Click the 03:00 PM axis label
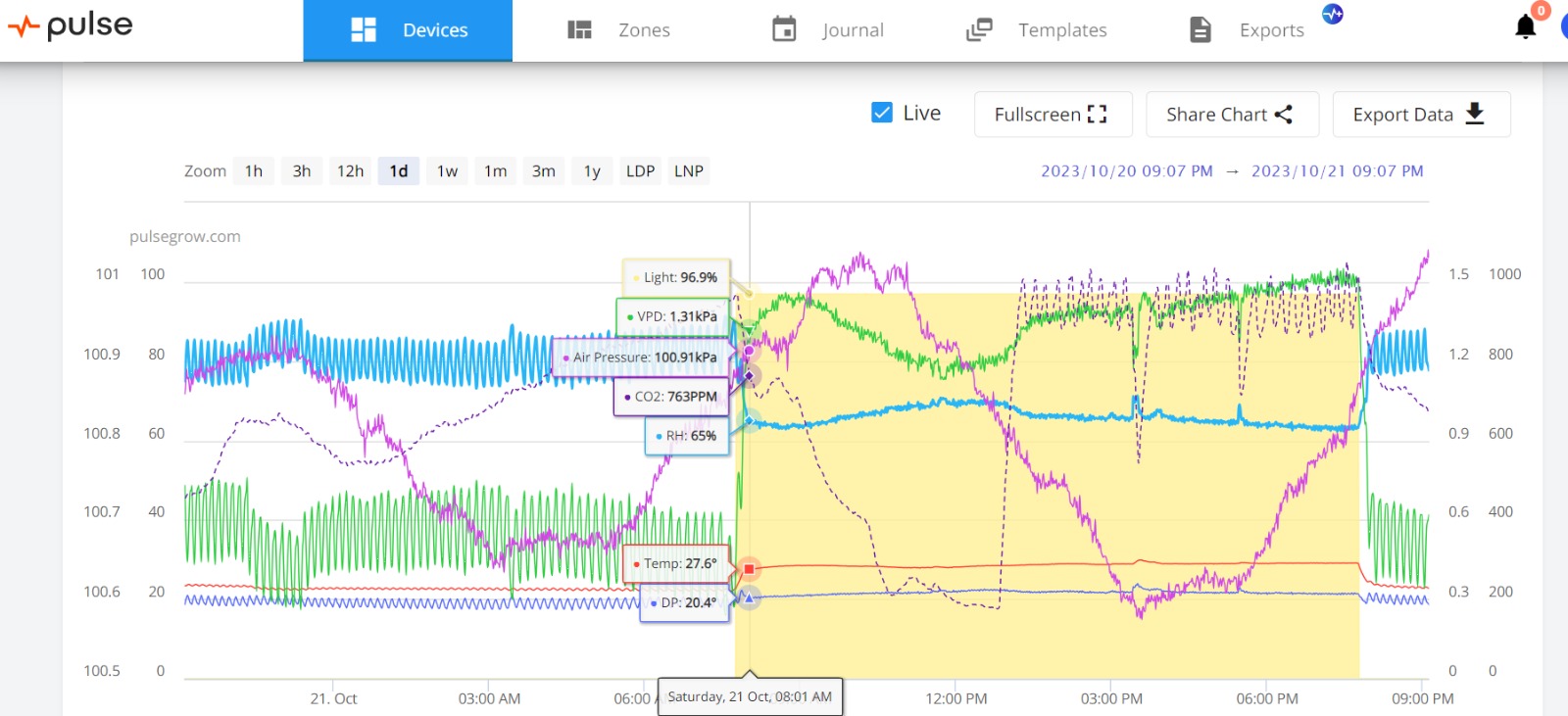 click(x=1111, y=699)
